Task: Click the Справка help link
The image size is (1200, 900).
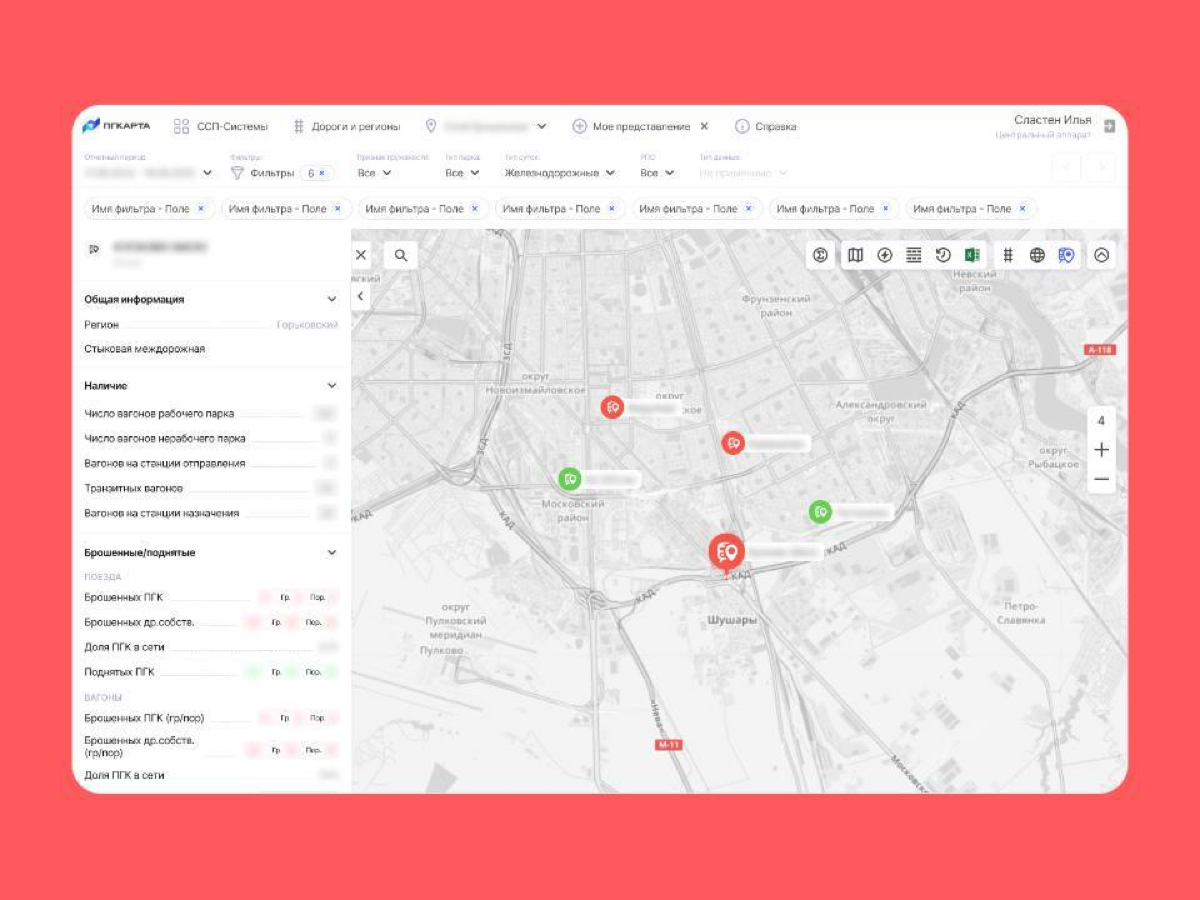Action: click(766, 127)
